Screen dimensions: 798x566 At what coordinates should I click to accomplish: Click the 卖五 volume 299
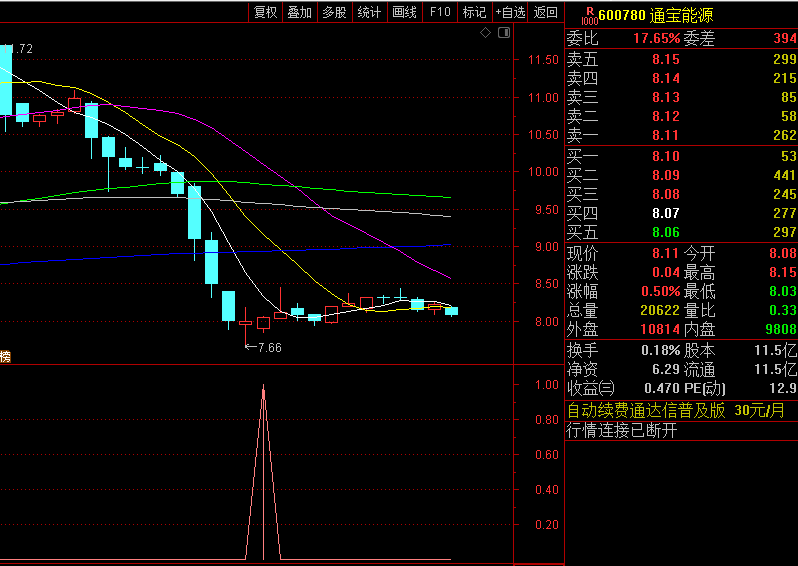coord(785,59)
